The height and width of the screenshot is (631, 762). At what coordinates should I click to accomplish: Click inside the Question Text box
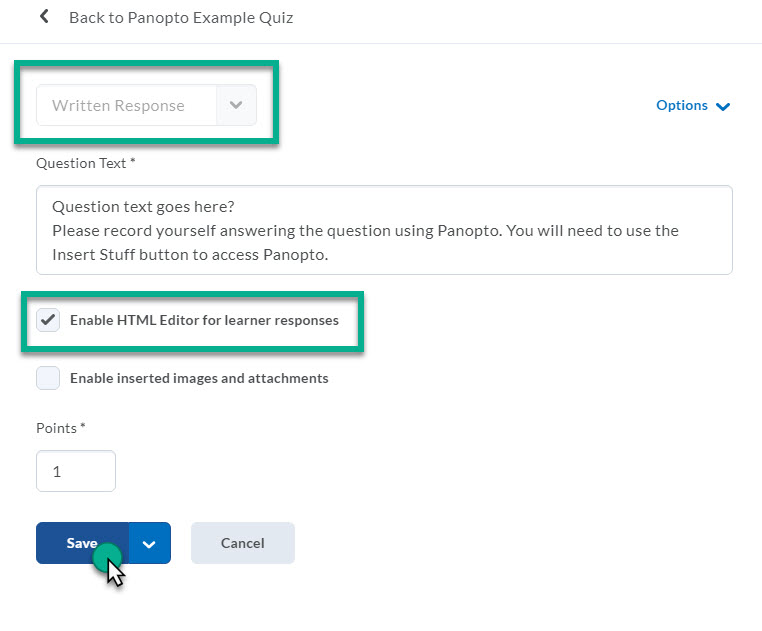384,230
